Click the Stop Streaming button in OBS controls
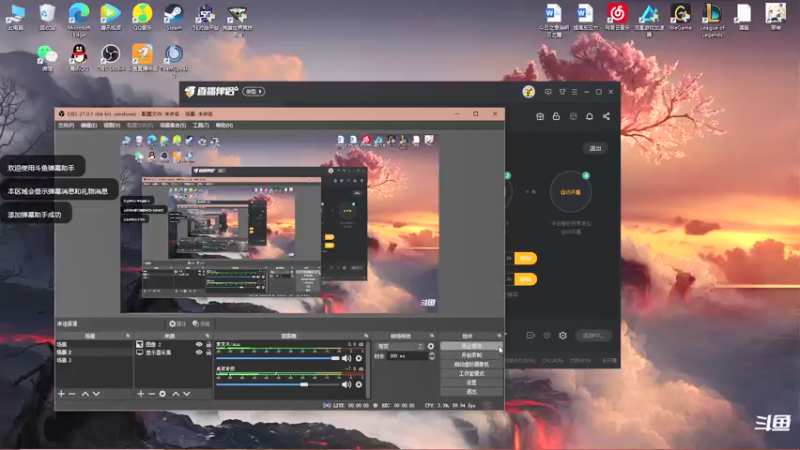The width and height of the screenshot is (800, 450). [471, 346]
